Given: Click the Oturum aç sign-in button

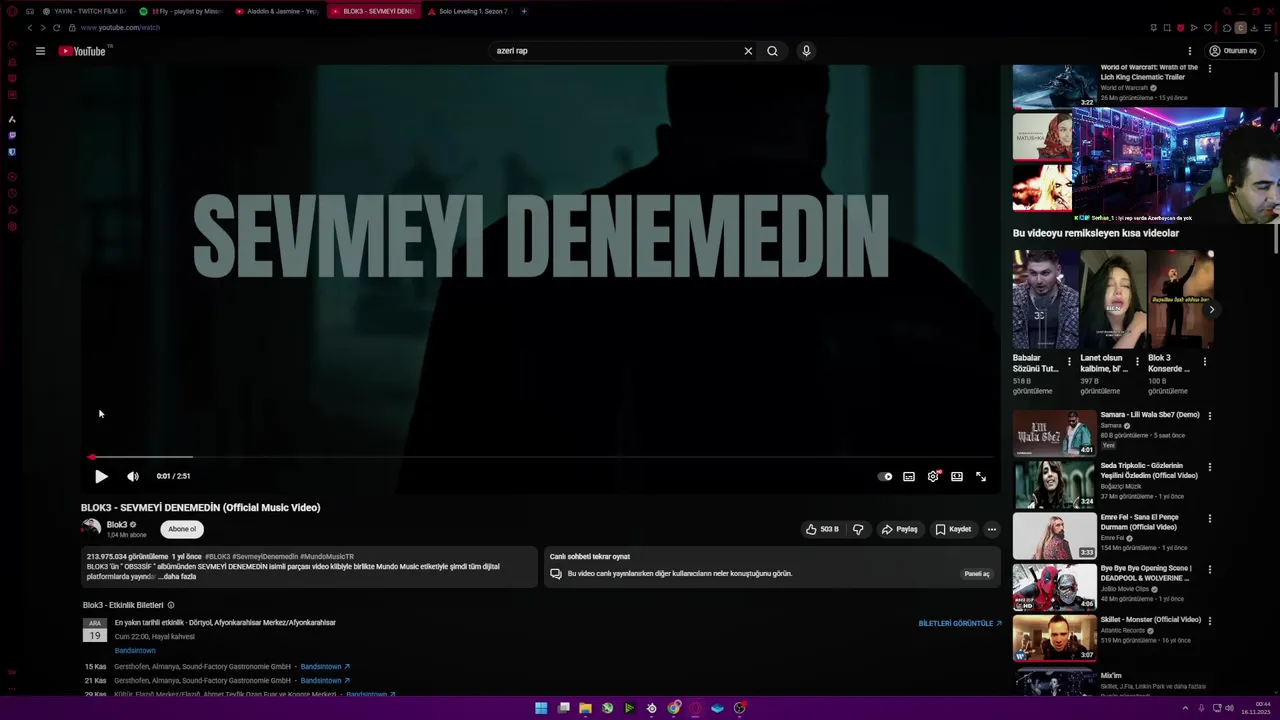Looking at the screenshot, I should tap(1233, 51).
